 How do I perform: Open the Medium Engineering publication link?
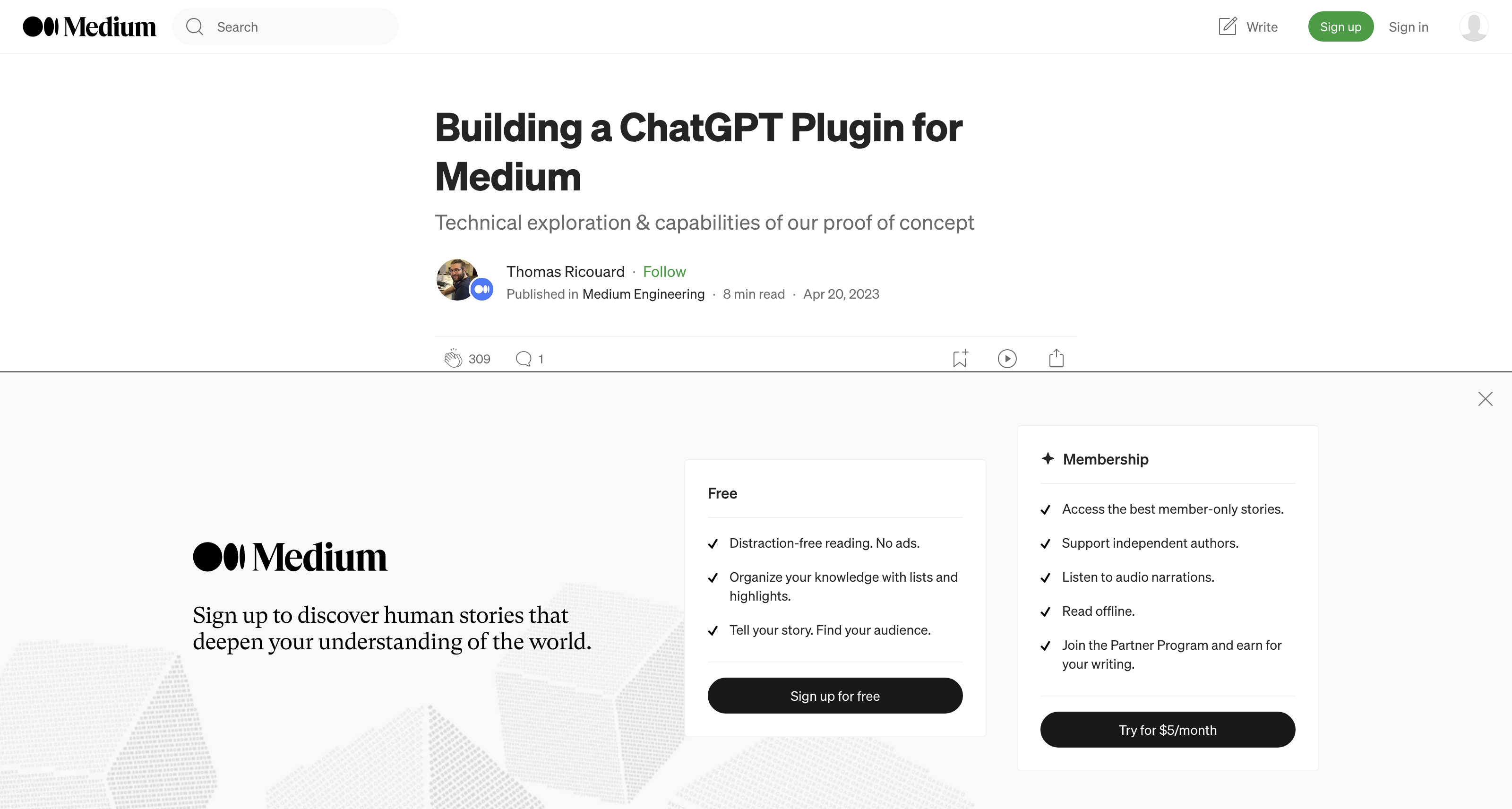click(x=643, y=293)
